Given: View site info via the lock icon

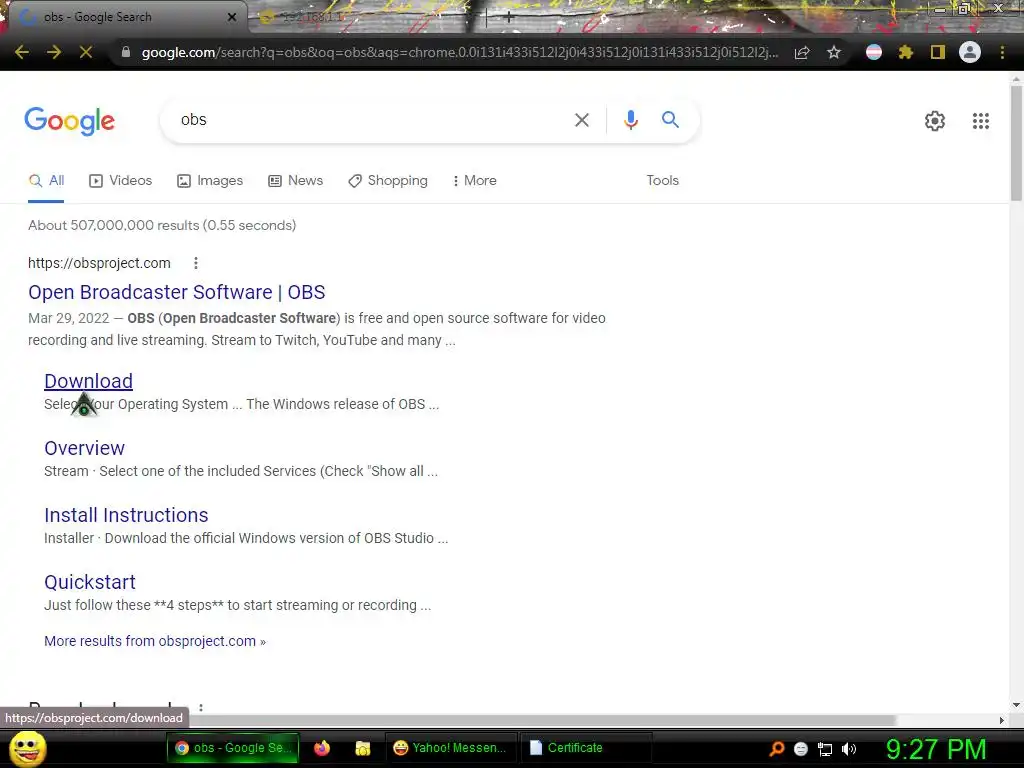Looking at the screenshot, I should (125, 52).
